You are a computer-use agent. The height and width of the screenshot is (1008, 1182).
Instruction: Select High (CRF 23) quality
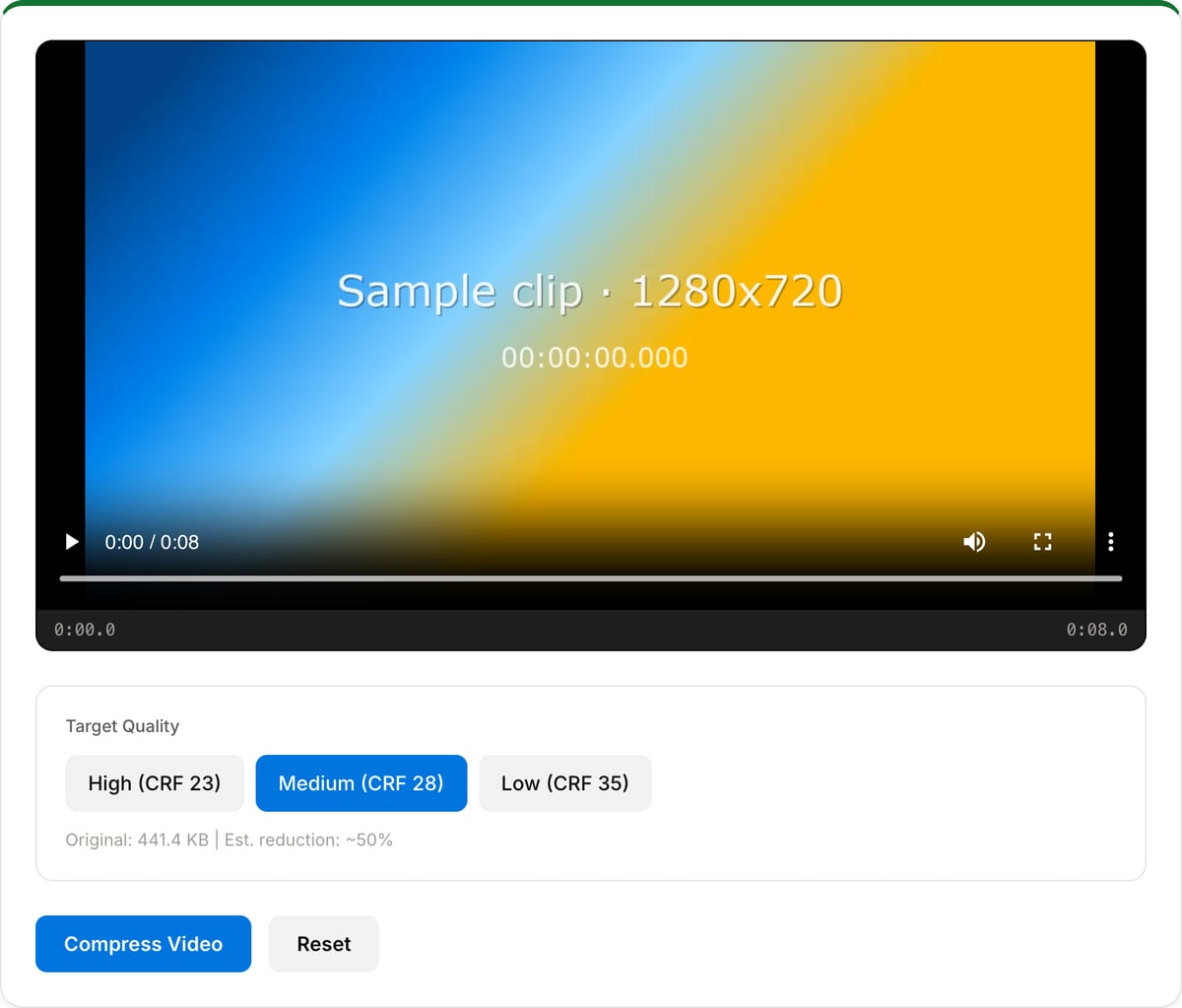pyautogui.click(x=155, y=783)
